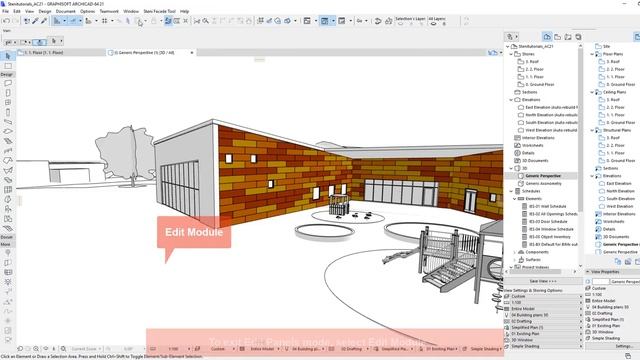The height and width of the screenshot is (360, 640).
Task: Select the Slab tool in toolbox
Action: pyautogui.click(x=8, y=131)
